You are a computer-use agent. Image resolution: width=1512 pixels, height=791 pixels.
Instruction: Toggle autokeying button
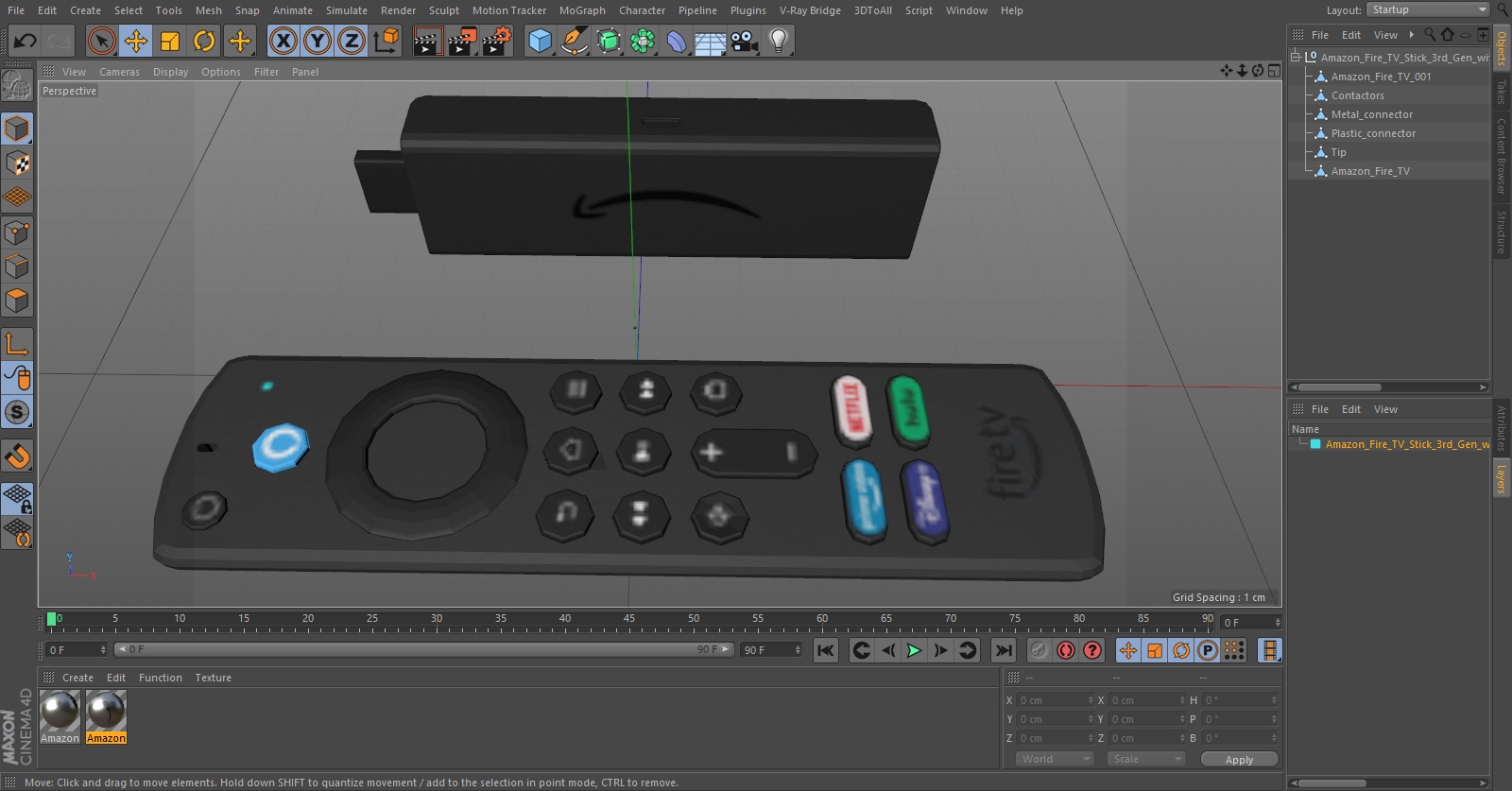coord(1066,650)
